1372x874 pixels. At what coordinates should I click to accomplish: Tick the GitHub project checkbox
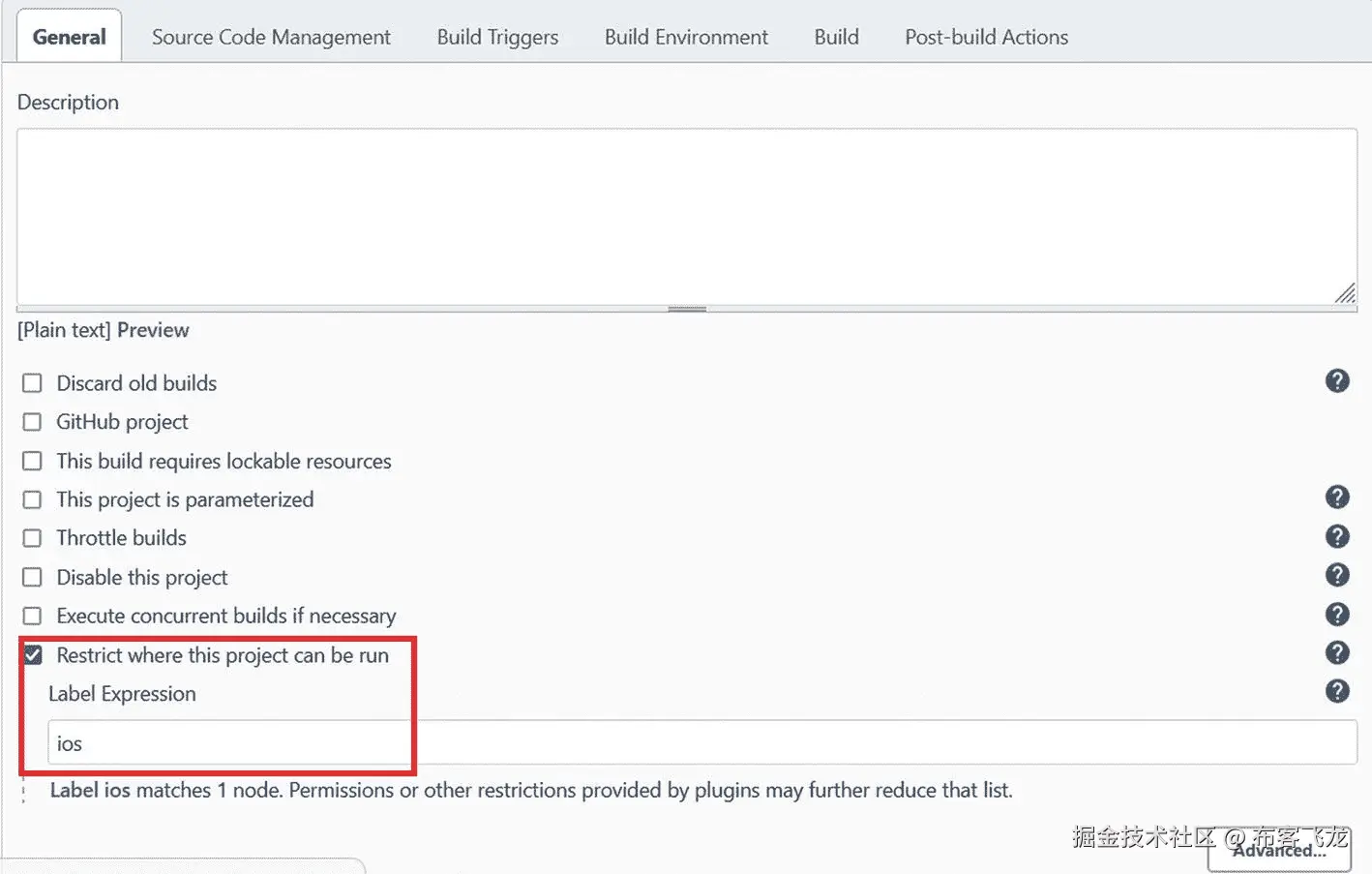[32, 422]
